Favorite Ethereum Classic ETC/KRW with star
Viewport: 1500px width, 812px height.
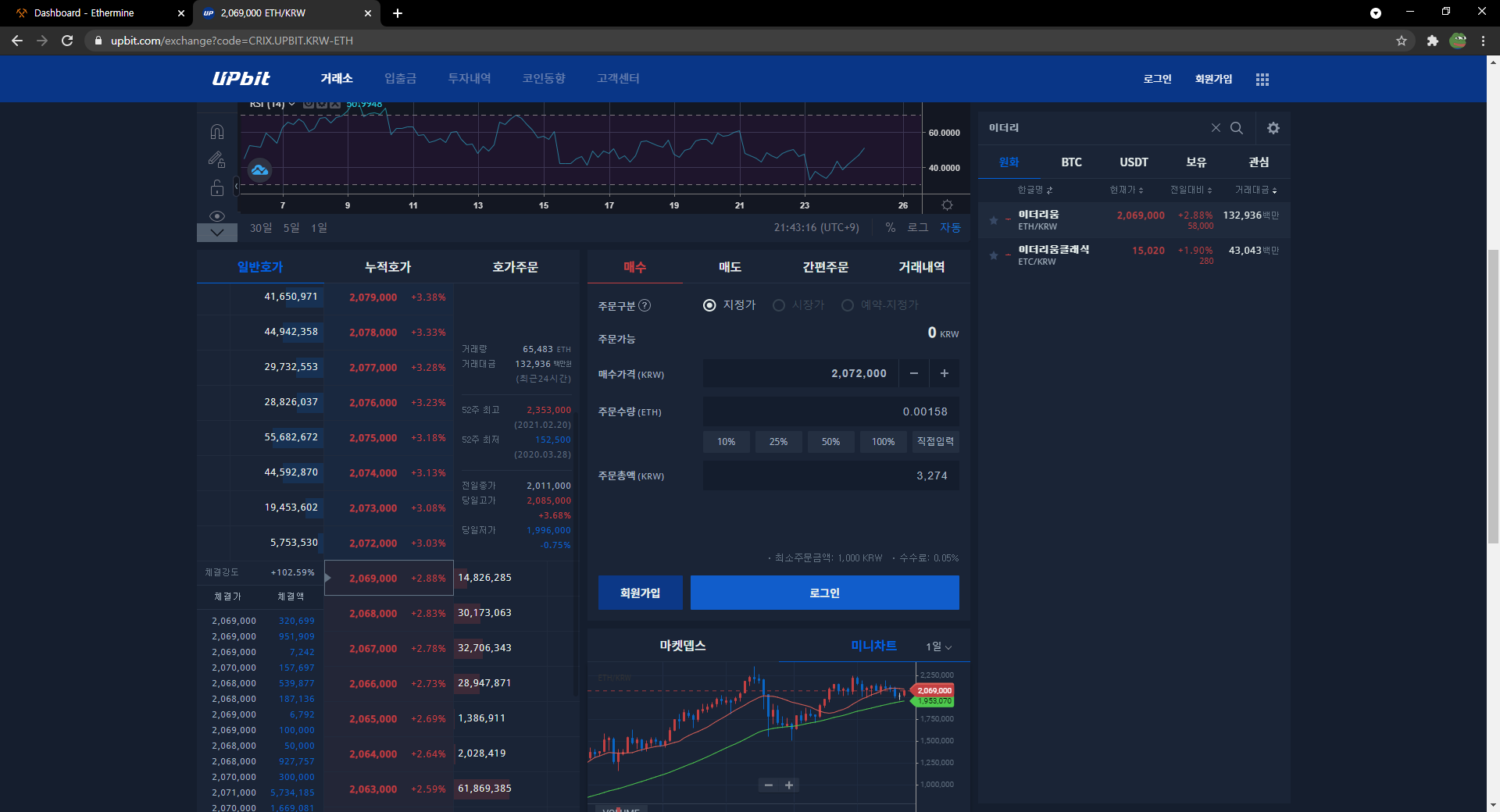[994, 255]
